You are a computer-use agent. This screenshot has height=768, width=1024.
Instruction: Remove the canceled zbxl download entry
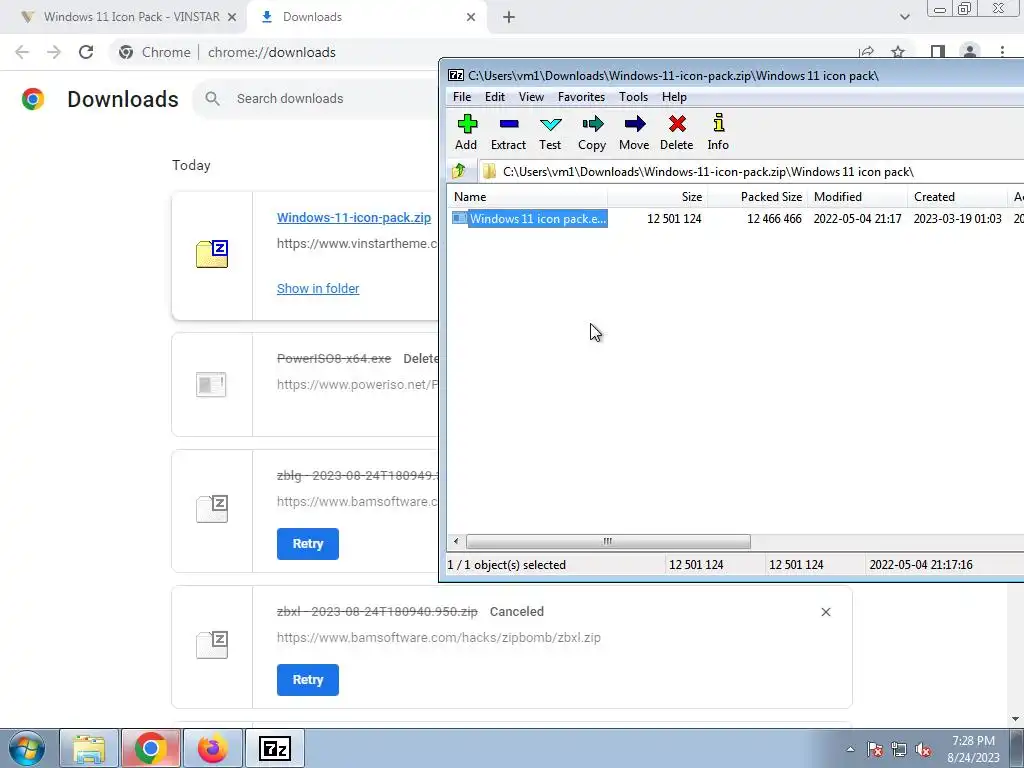pos(825,612)
